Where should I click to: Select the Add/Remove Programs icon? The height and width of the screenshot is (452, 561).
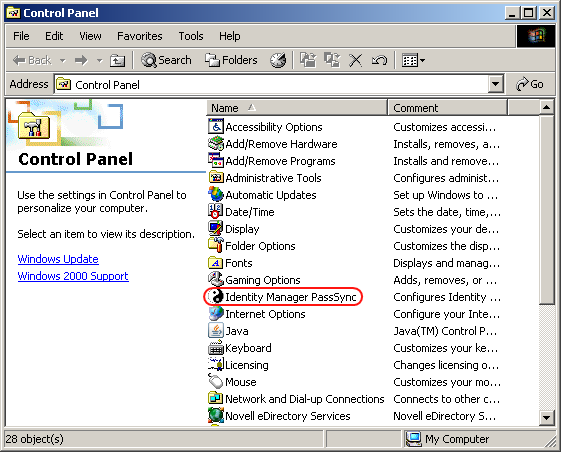click(216, 161)
